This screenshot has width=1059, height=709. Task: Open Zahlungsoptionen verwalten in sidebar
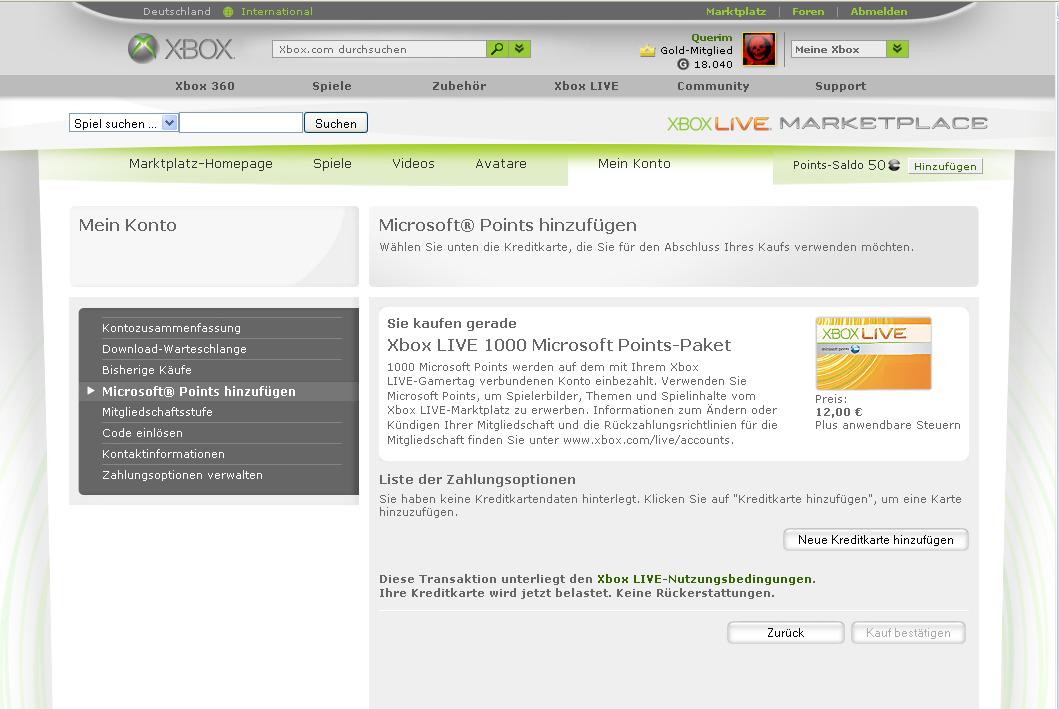point(182,475)
